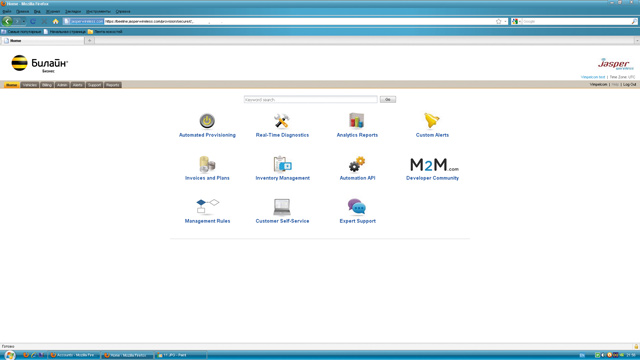Click the Vimpelcom link beside Help
Screen dimensions: 640x360
pos(598,84)
